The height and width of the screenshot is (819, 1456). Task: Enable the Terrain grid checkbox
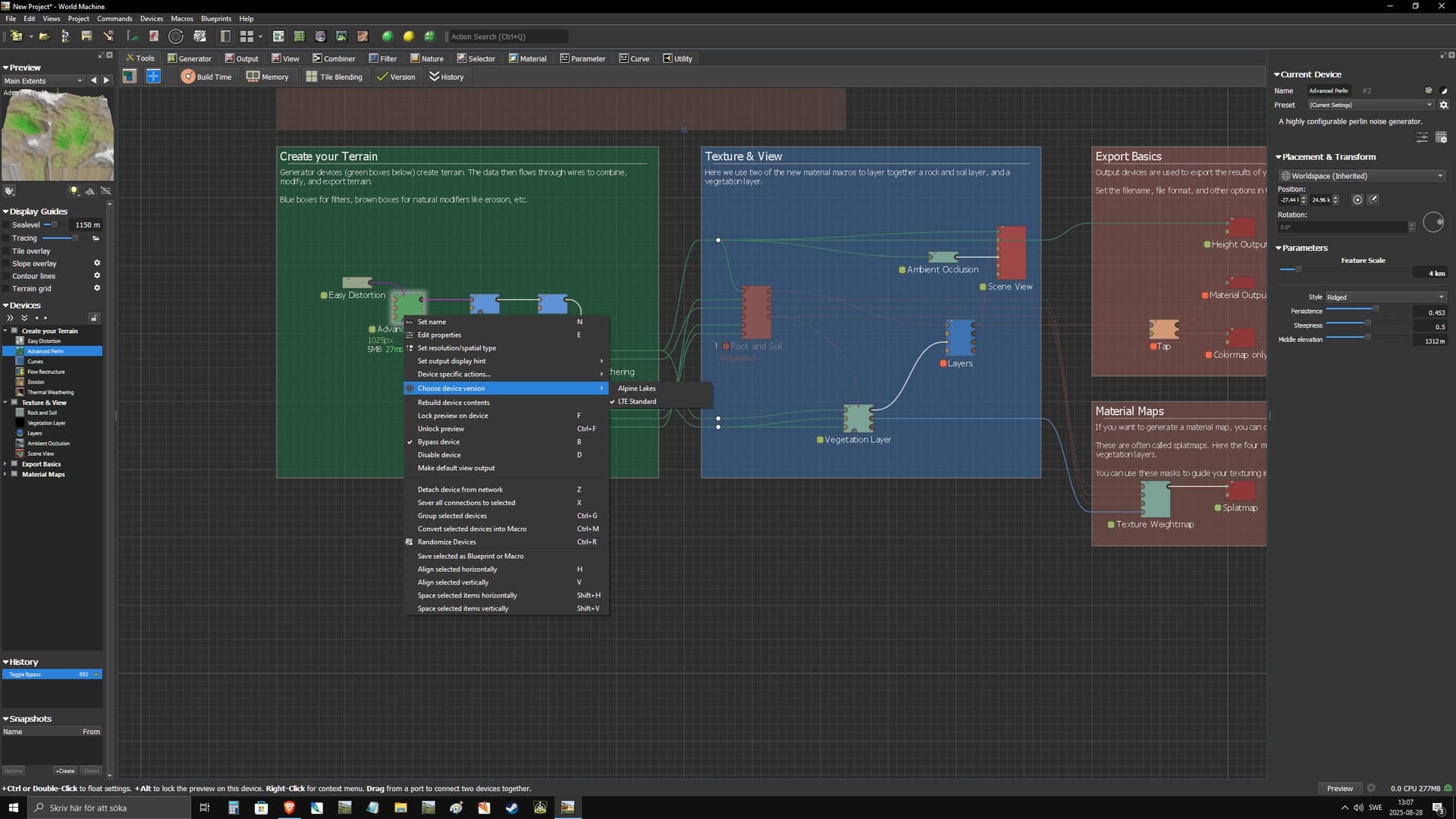point(7,289)
